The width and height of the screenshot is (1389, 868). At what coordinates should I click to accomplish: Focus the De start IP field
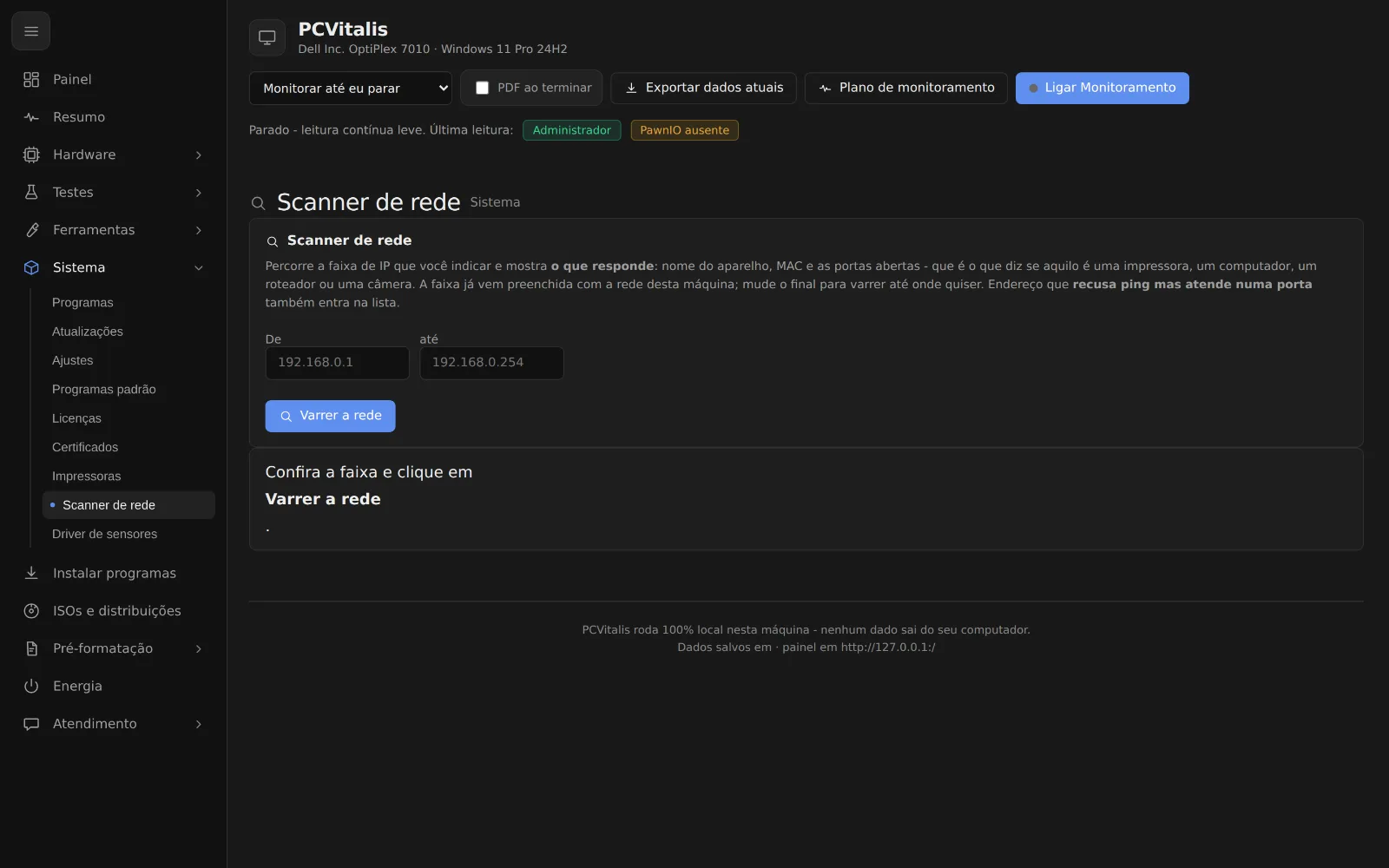tap(337, 363)
